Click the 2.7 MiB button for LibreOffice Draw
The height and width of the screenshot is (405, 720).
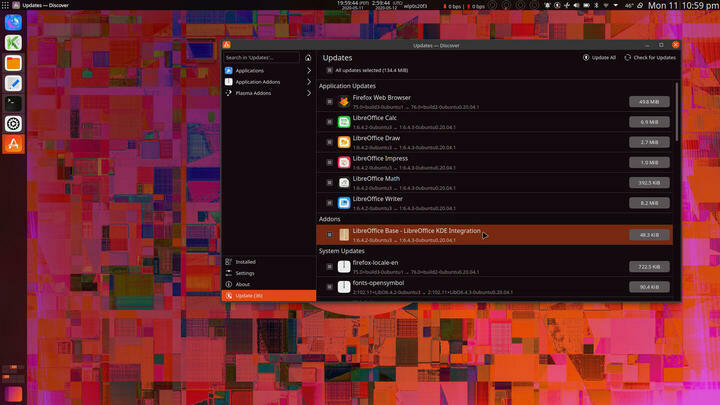(649, 142)
